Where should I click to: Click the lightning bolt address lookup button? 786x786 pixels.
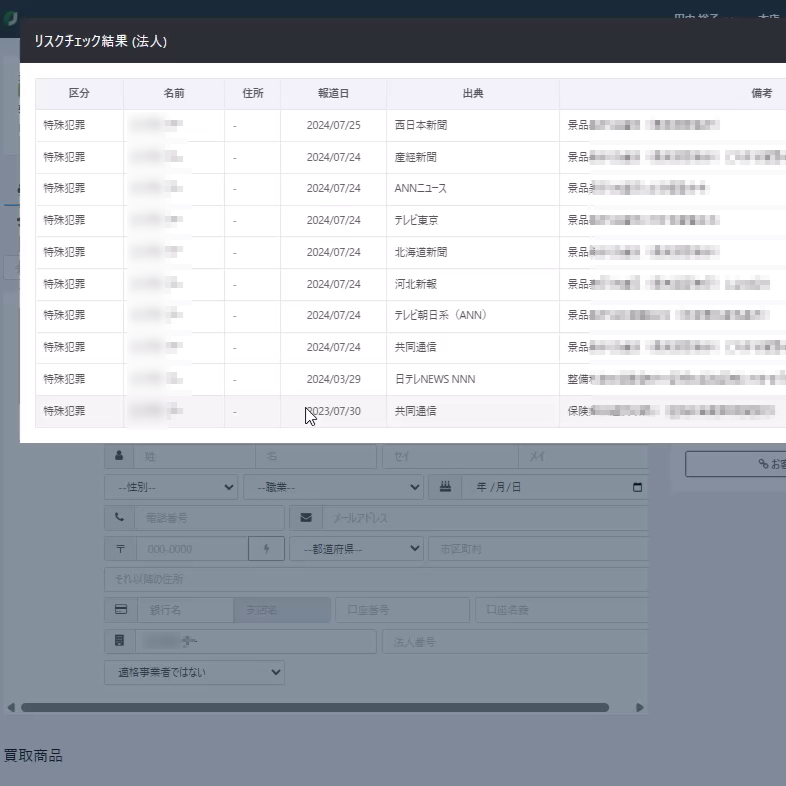coord(266,549)
